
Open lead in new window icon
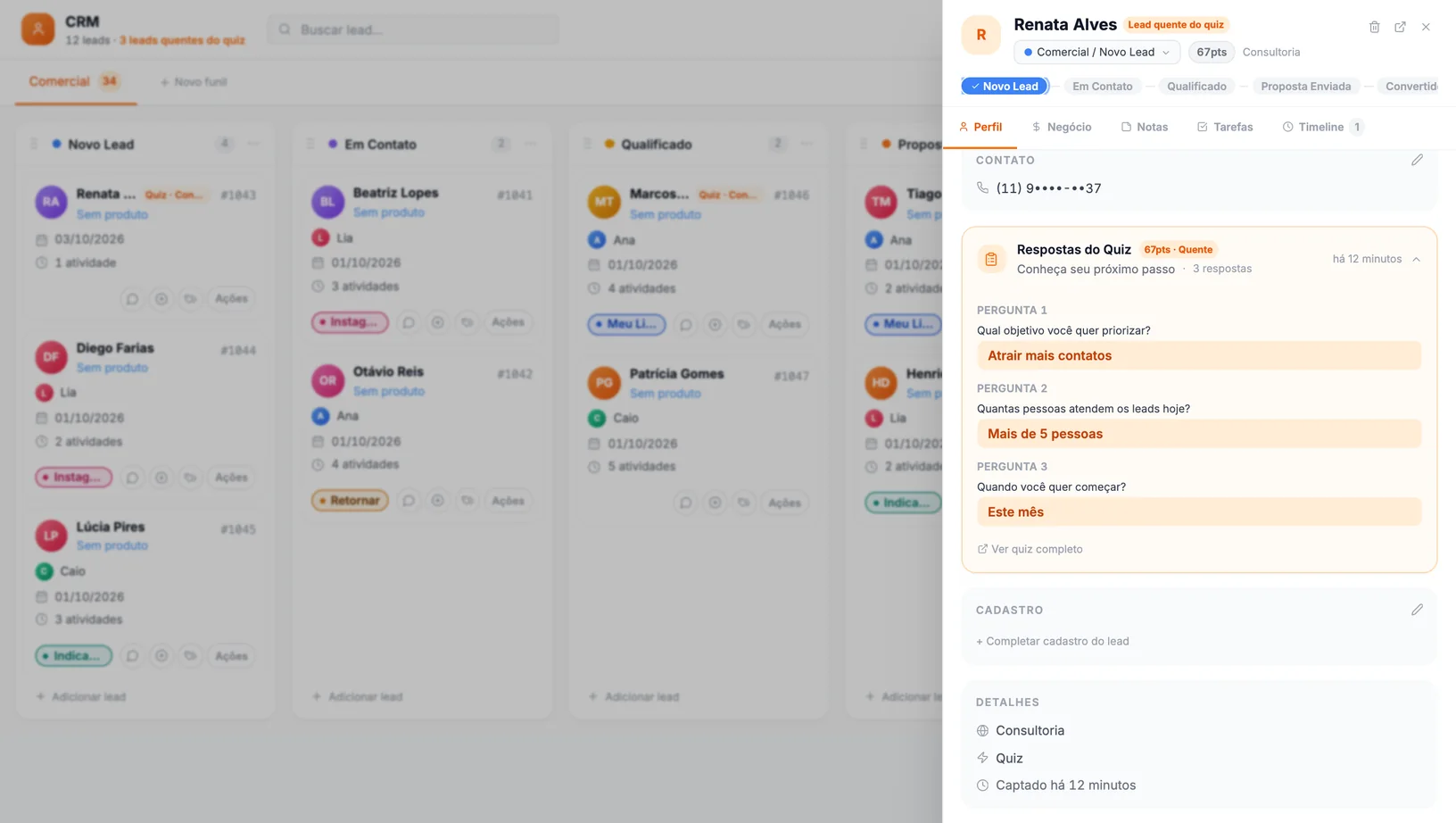[x=1400, y=27]
